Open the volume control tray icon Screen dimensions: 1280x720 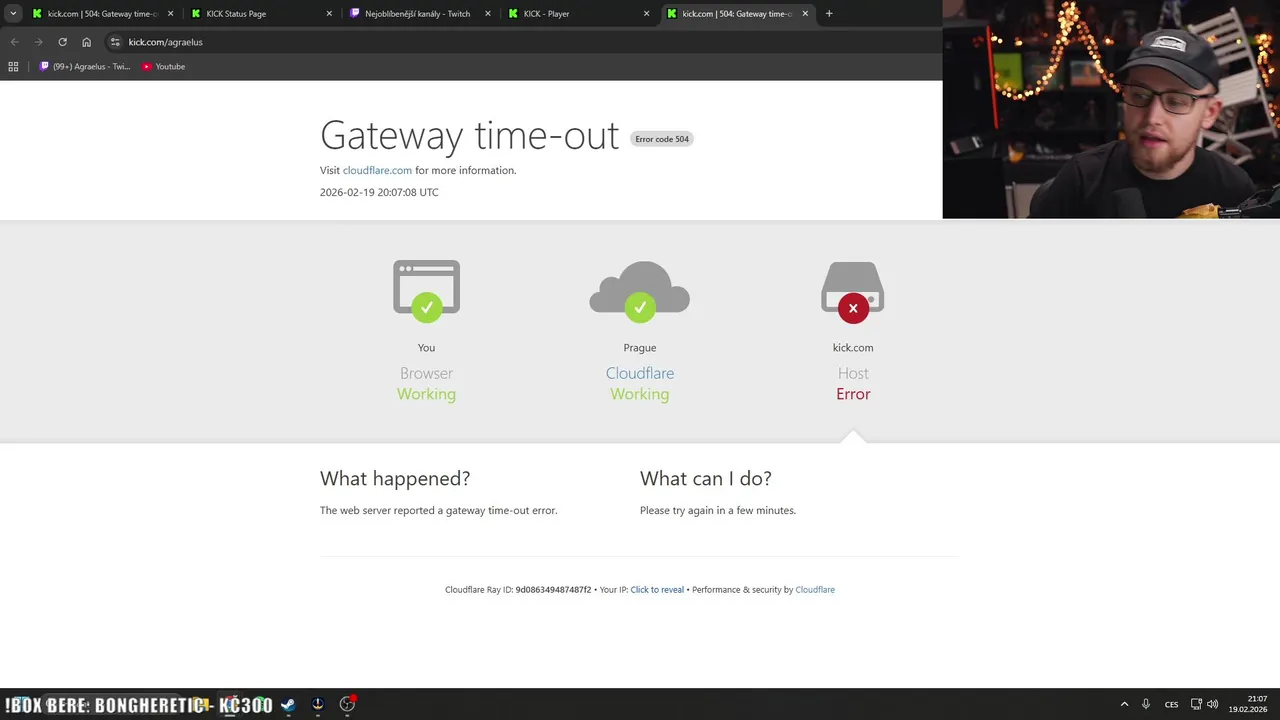coord(1212,704)
